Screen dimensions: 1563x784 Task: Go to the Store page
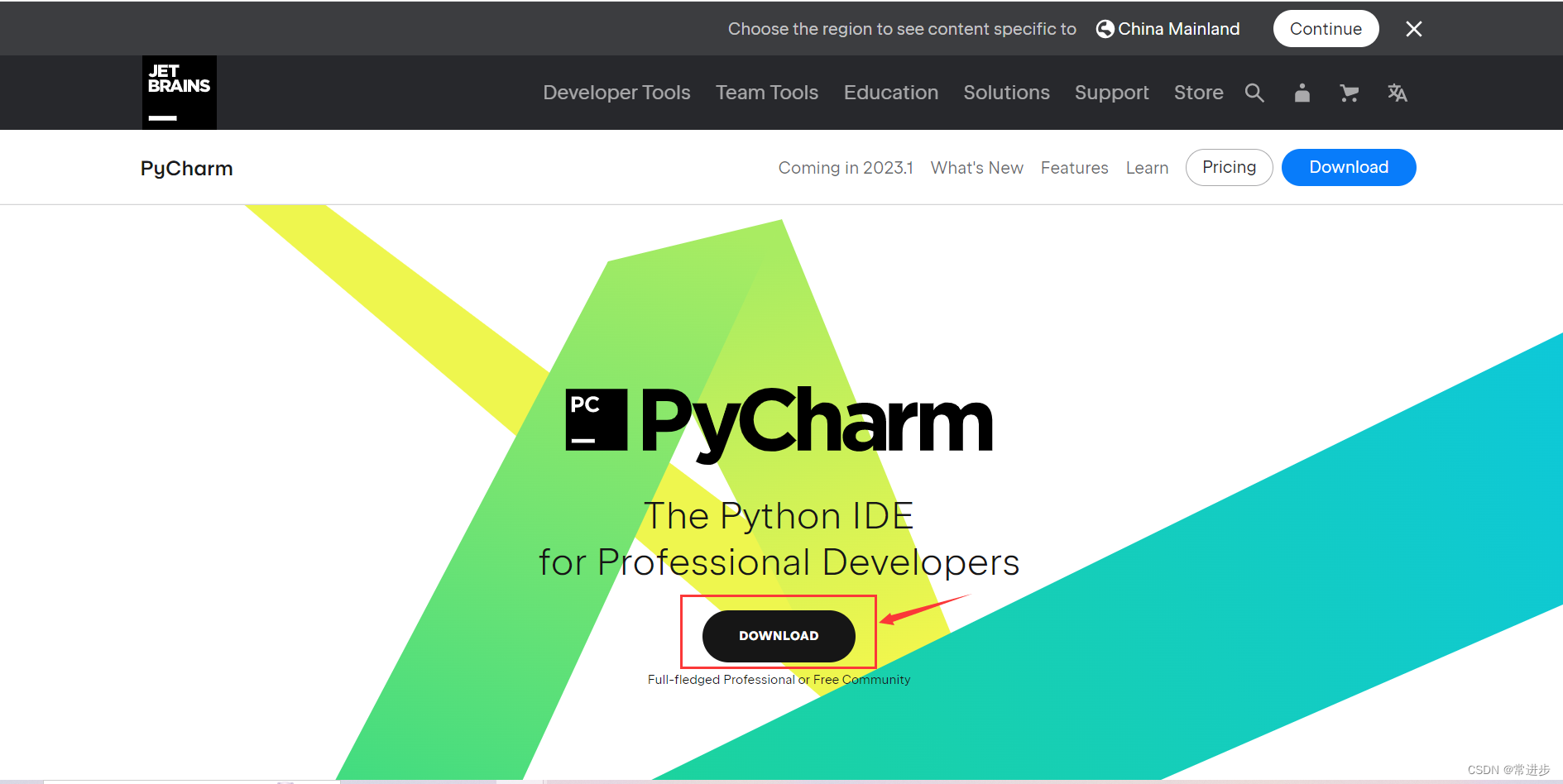click(x=1198, y=93)
